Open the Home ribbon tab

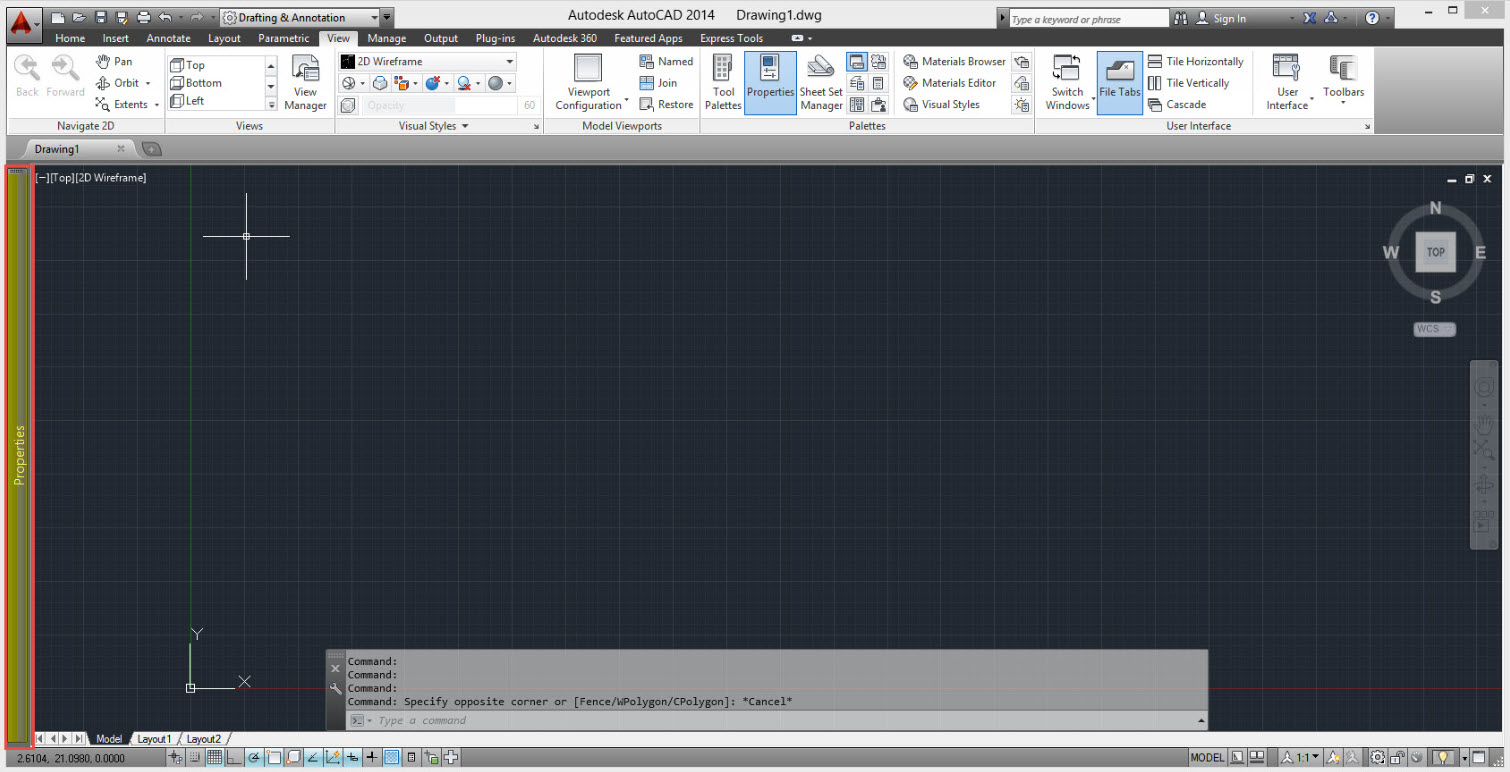(70, 38)
